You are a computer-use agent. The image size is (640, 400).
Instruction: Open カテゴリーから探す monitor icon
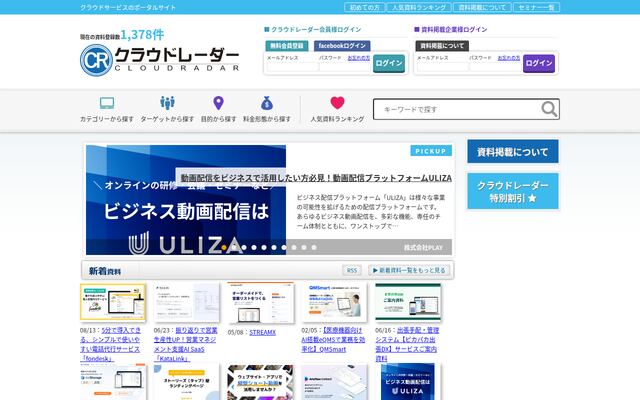pyautogui.click(x=107, y=103)
